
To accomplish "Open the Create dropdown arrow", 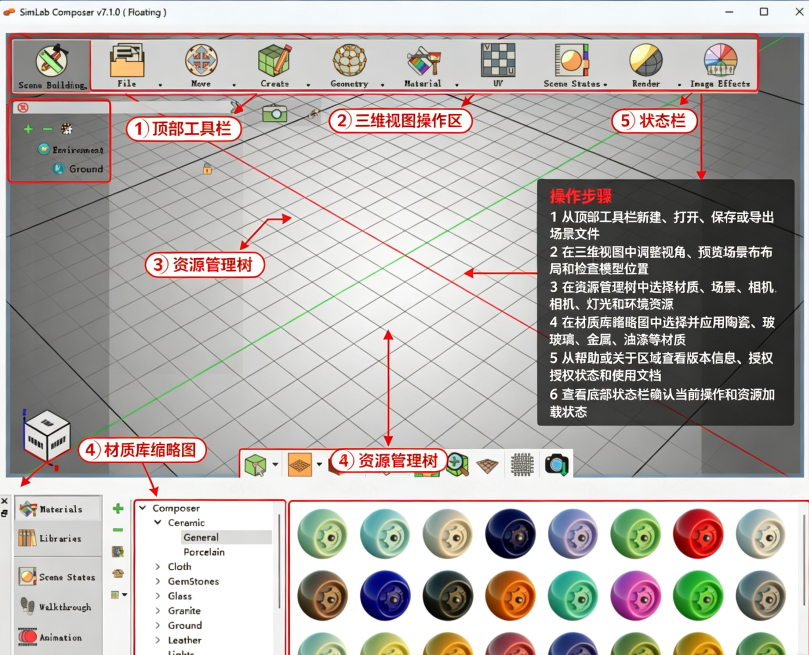I will (309, 85).
